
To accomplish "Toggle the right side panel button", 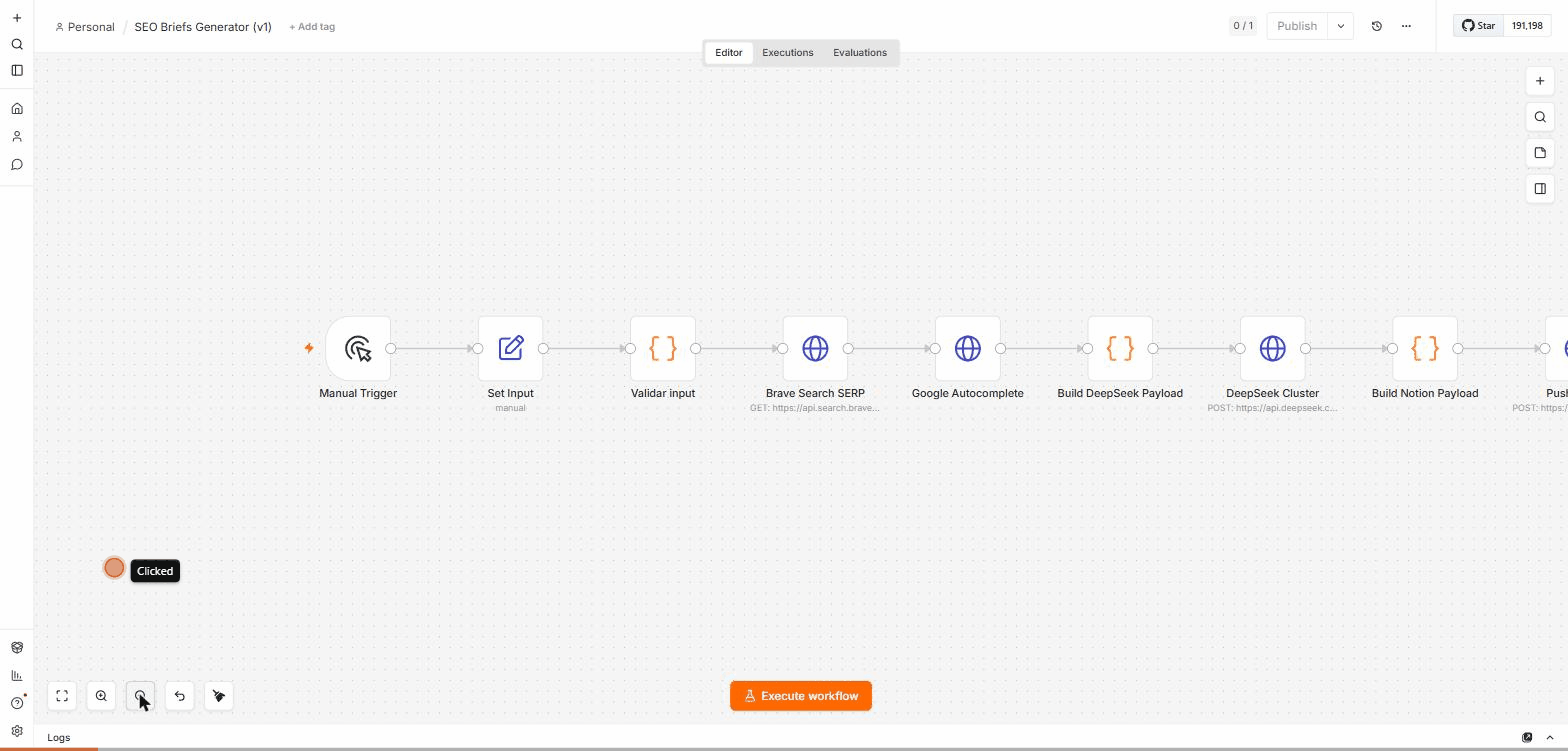I will click(x=1540, y=189).
